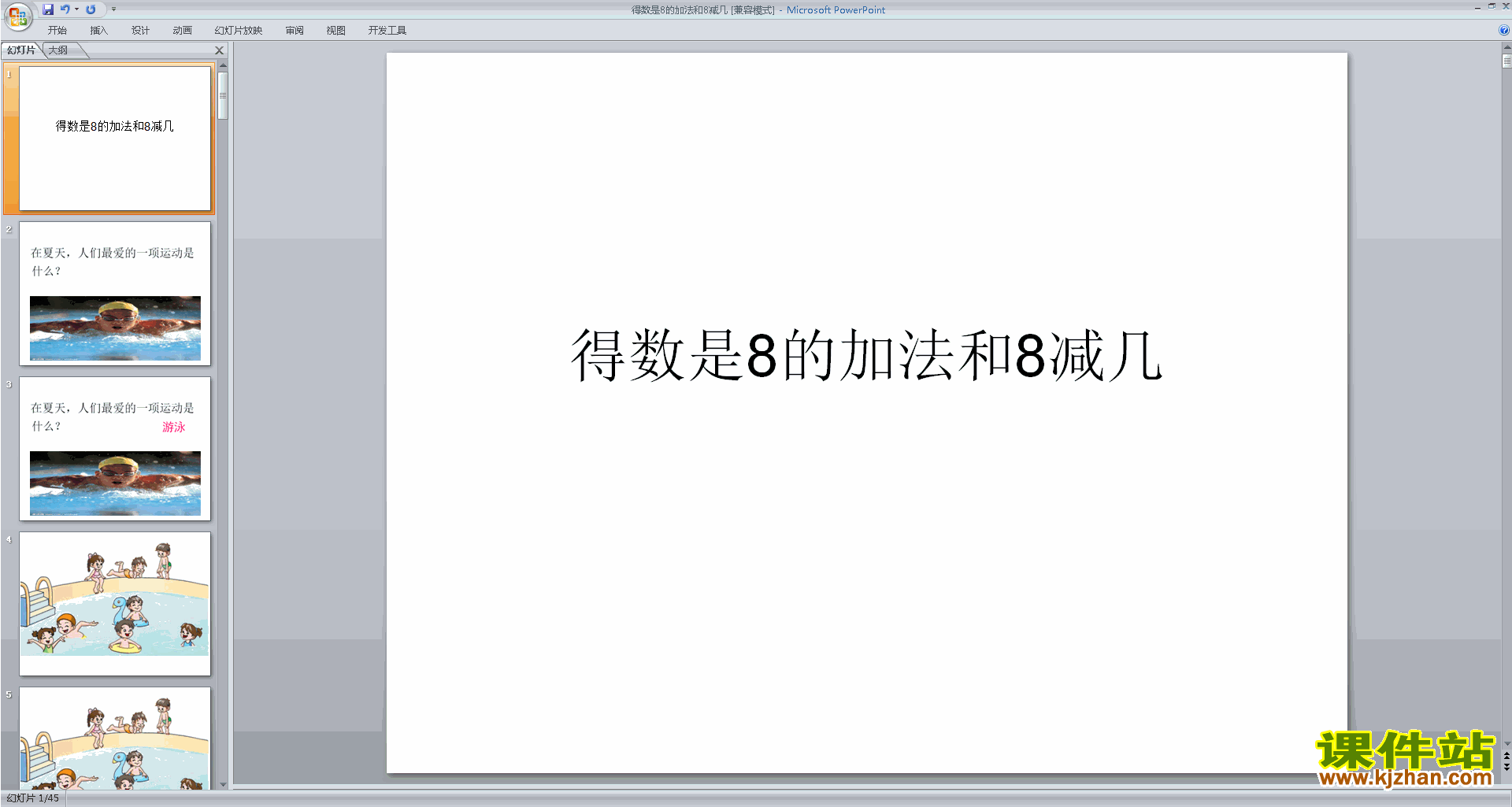Open the Office button menu
Image resolution: width=1512 pixels, height=807 pixels.
click(17, 16)
